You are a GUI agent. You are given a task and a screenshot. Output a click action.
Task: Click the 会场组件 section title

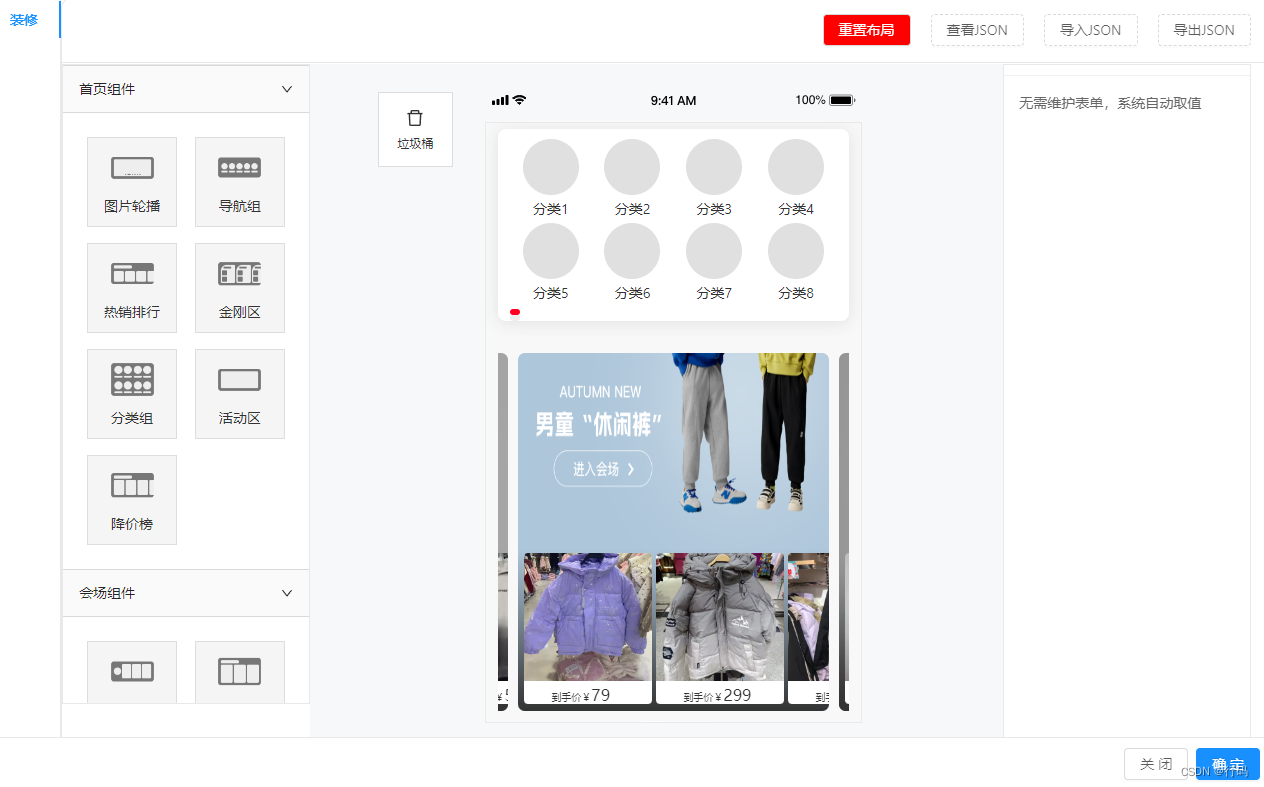point(107,593)
